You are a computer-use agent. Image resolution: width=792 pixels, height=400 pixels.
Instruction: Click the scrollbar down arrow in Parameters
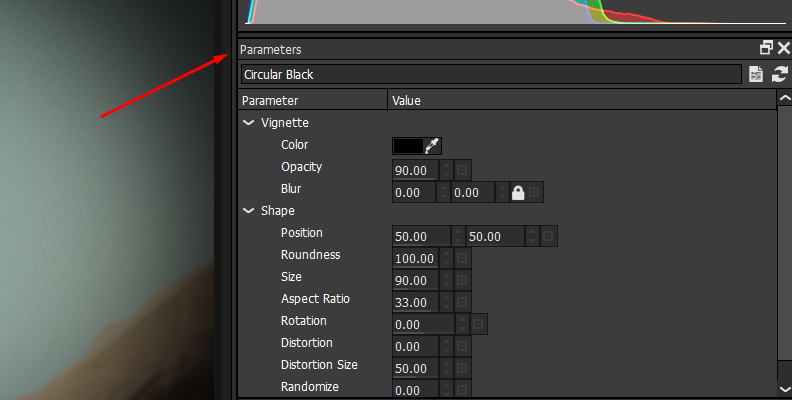pyautogui.click(x=784, y=388)
